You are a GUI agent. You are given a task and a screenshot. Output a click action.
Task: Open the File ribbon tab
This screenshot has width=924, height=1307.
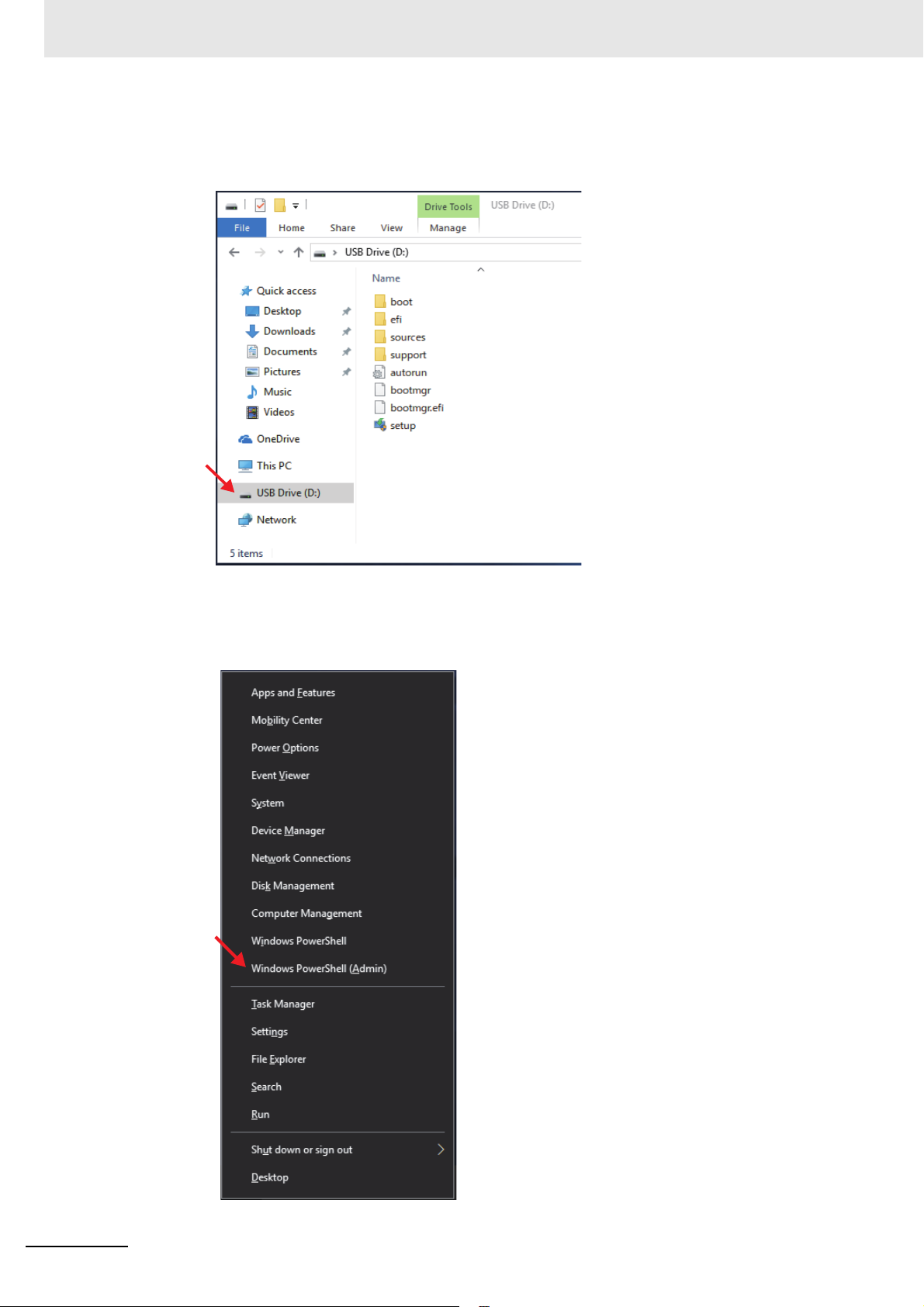click(242, 228)
